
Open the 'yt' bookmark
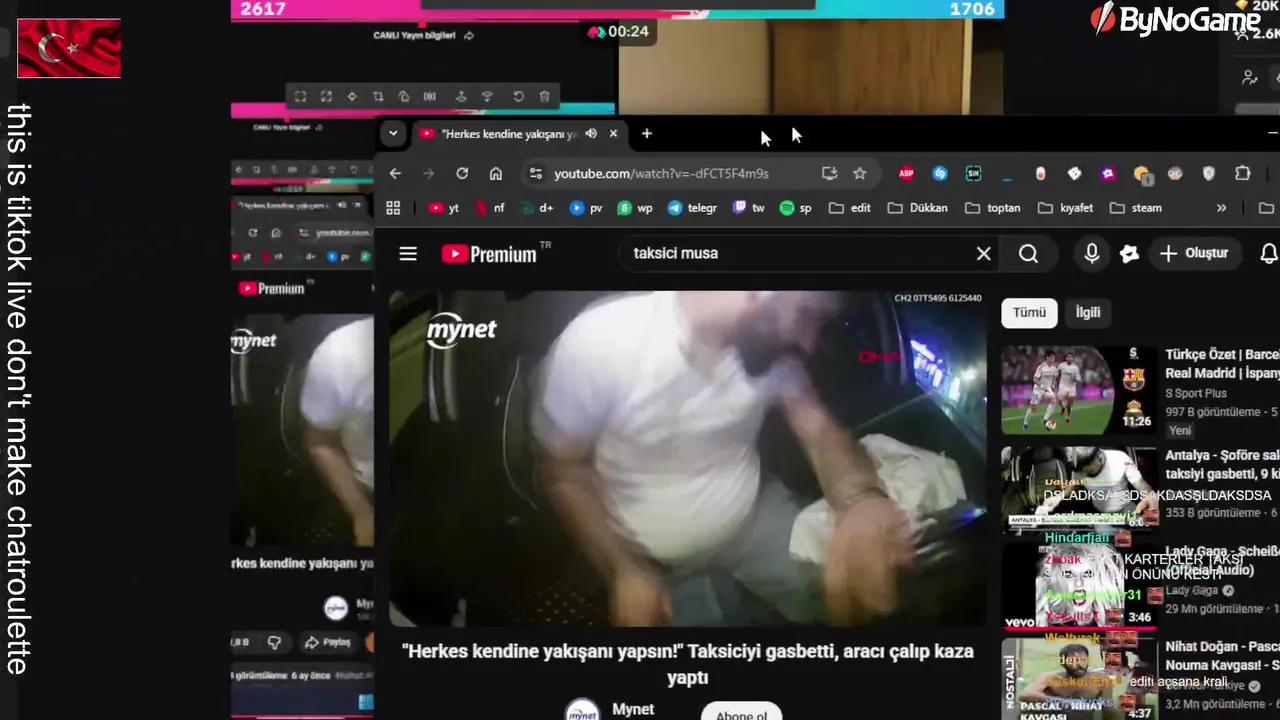click(x=445, y=208)
